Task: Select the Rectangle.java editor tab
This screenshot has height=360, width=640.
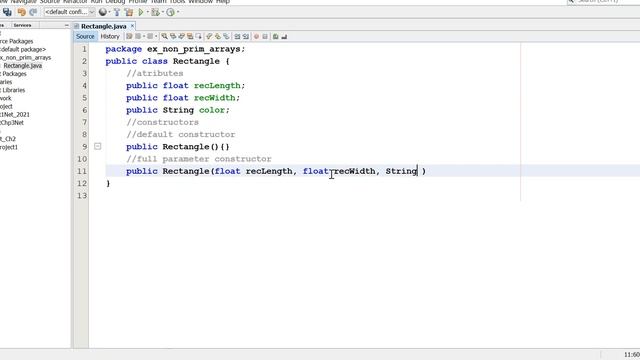Action: [104, 26]
